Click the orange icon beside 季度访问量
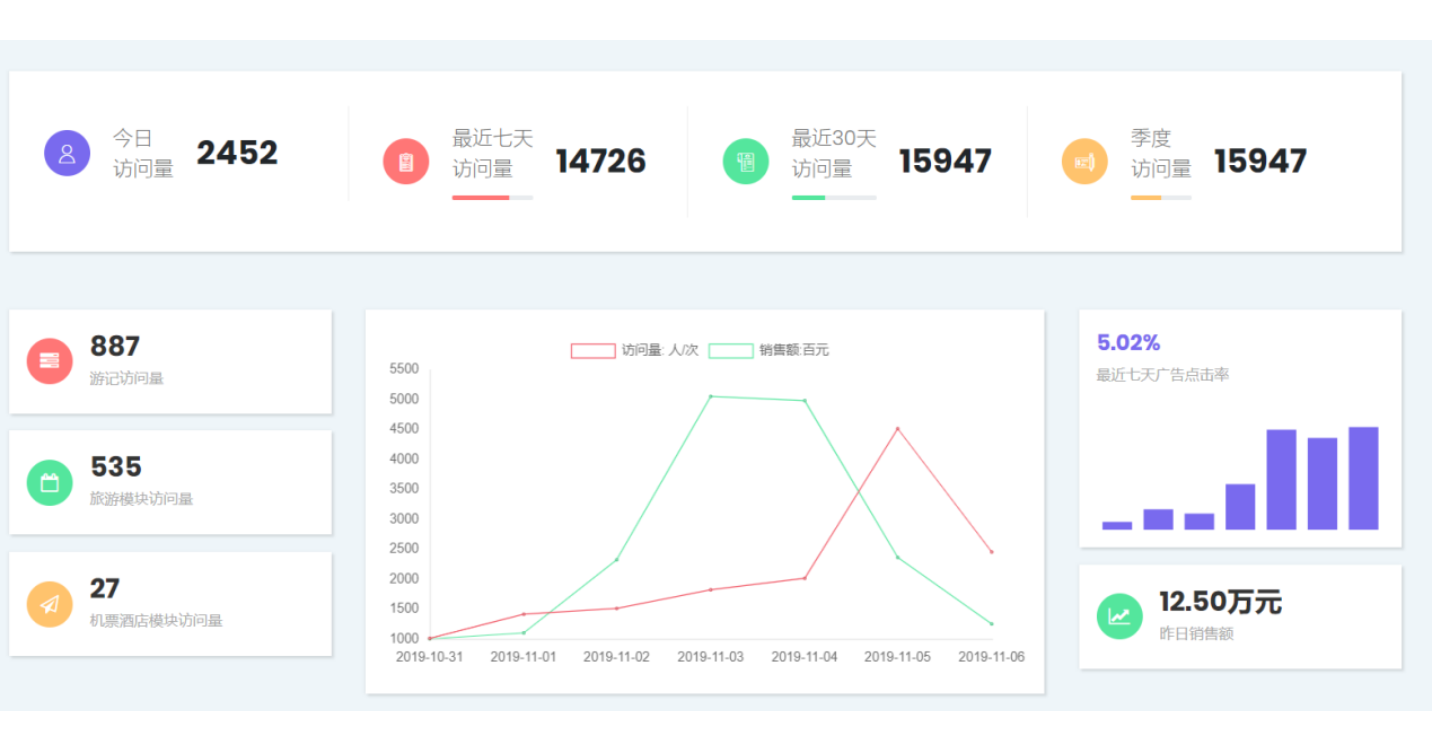 1085,161
